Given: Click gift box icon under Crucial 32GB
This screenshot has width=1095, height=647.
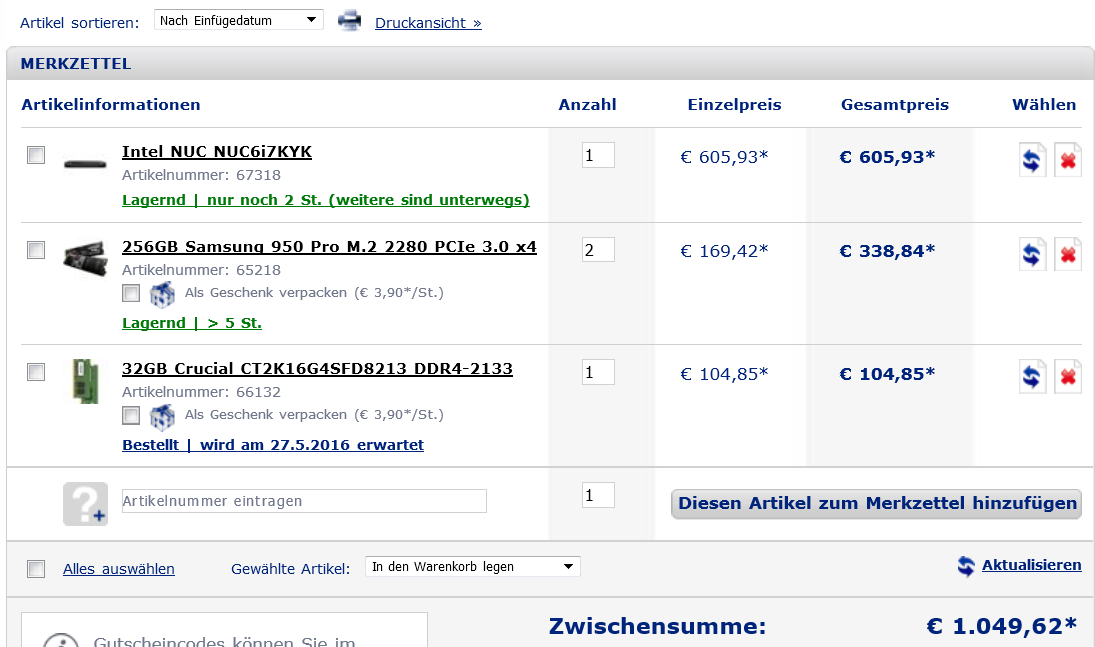Looking at the screenshot, I should click(x=162, y=416).
